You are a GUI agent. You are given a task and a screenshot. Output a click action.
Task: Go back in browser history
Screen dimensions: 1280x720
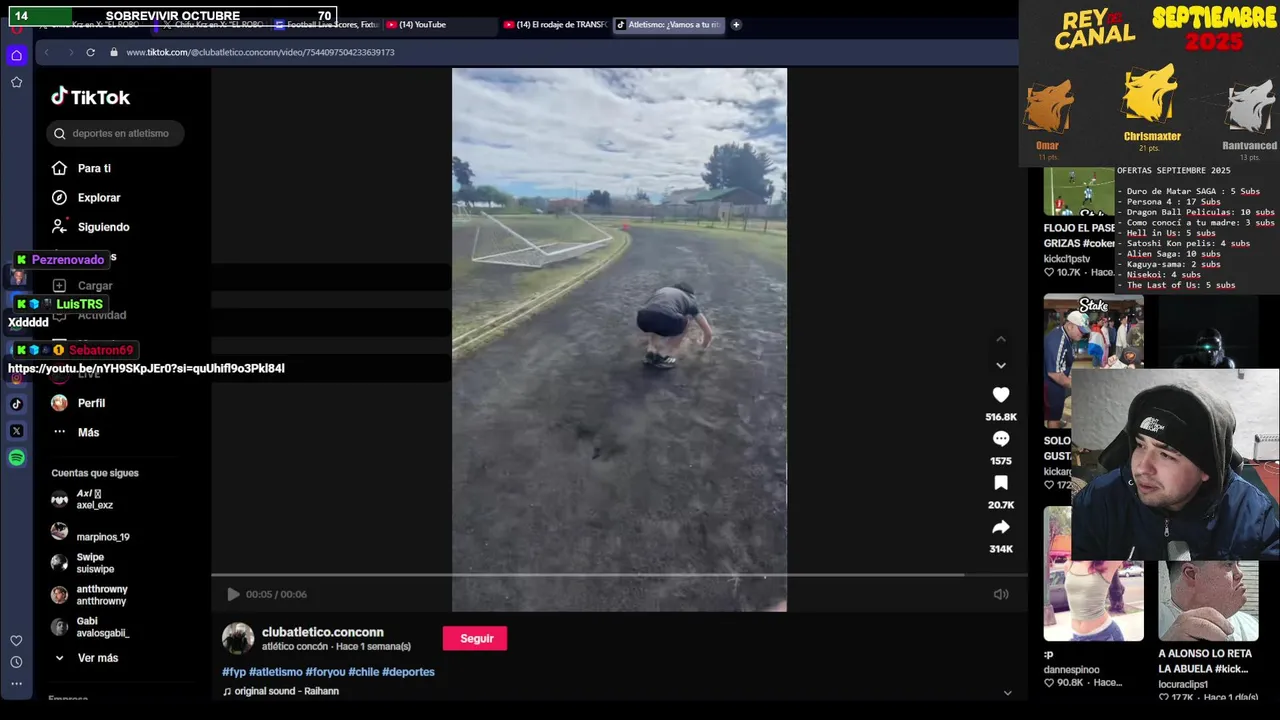pos(46,52)
